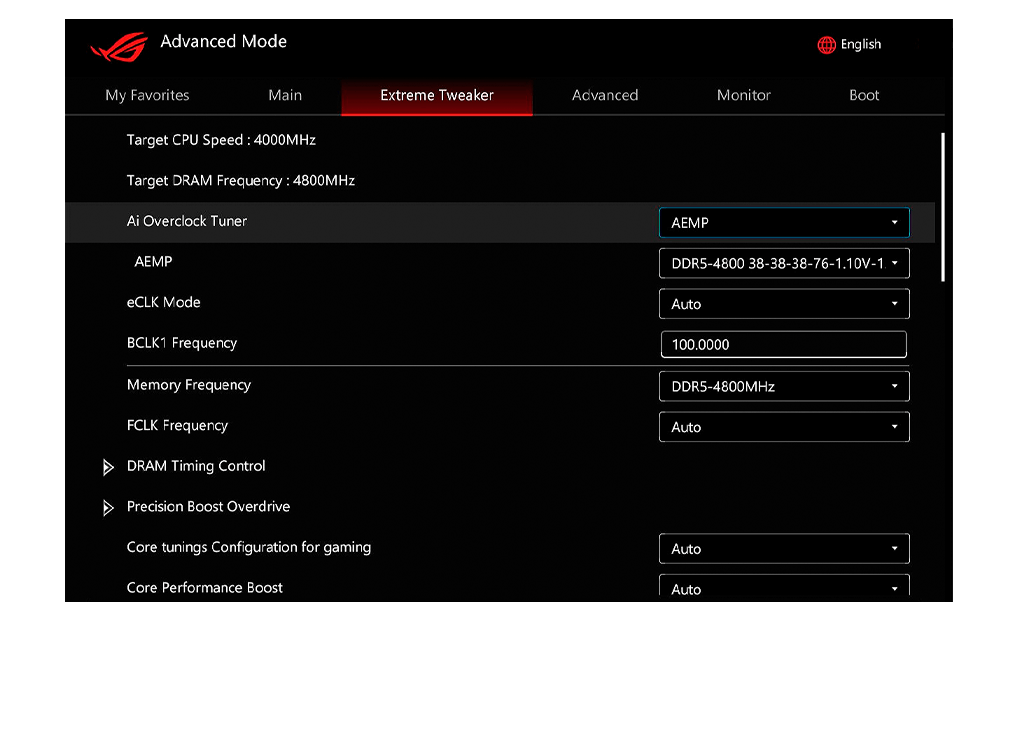Switch to the Main tab

285,96
